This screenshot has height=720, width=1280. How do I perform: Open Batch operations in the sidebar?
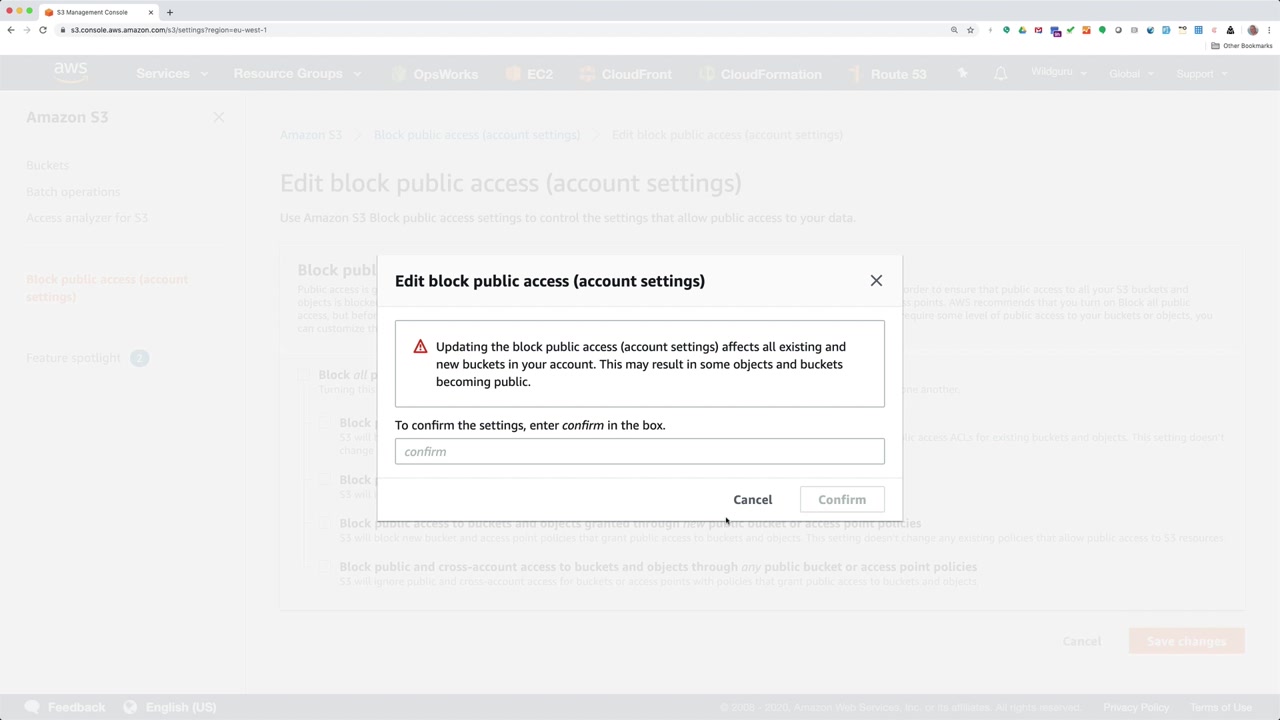(73, 192)
